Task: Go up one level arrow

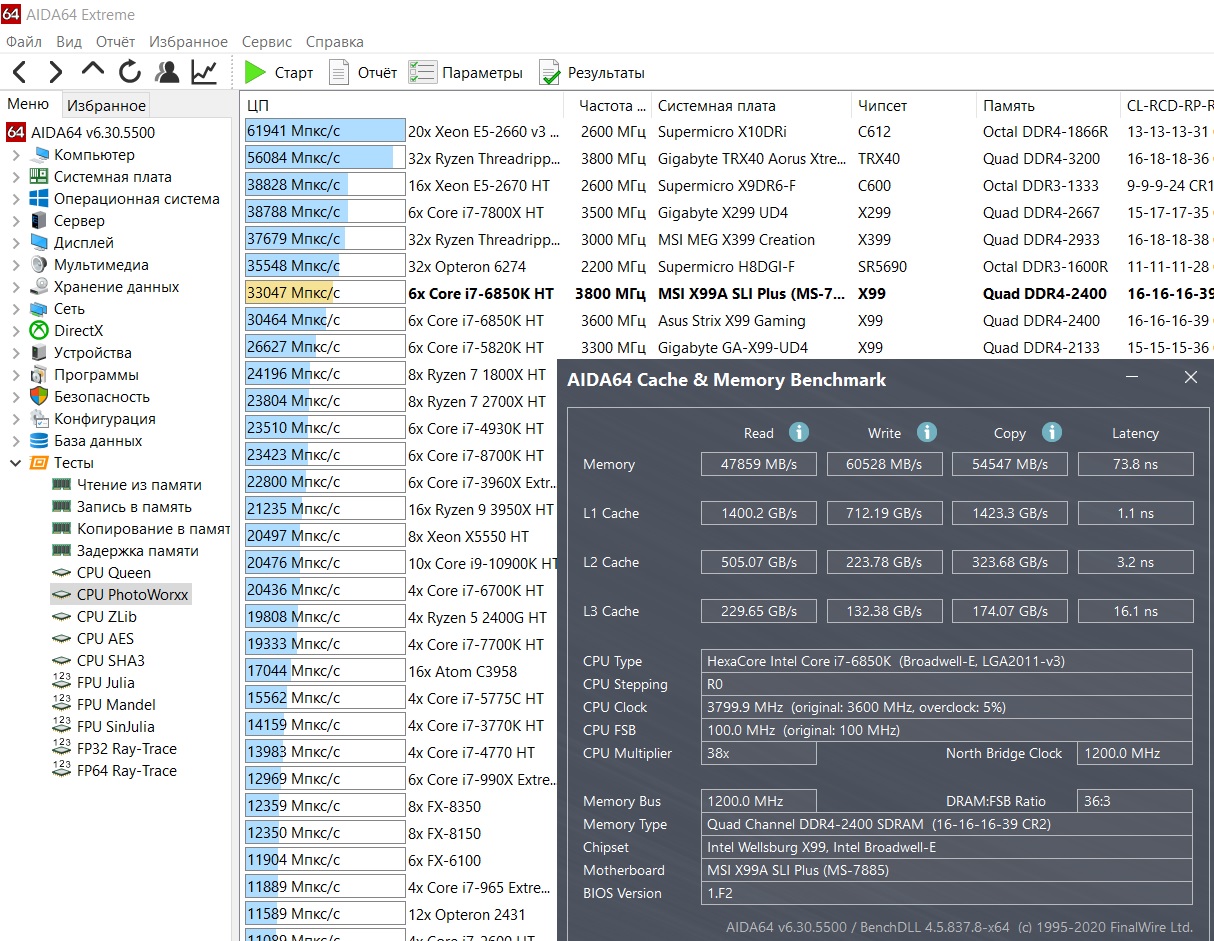Action: point(93,70)
